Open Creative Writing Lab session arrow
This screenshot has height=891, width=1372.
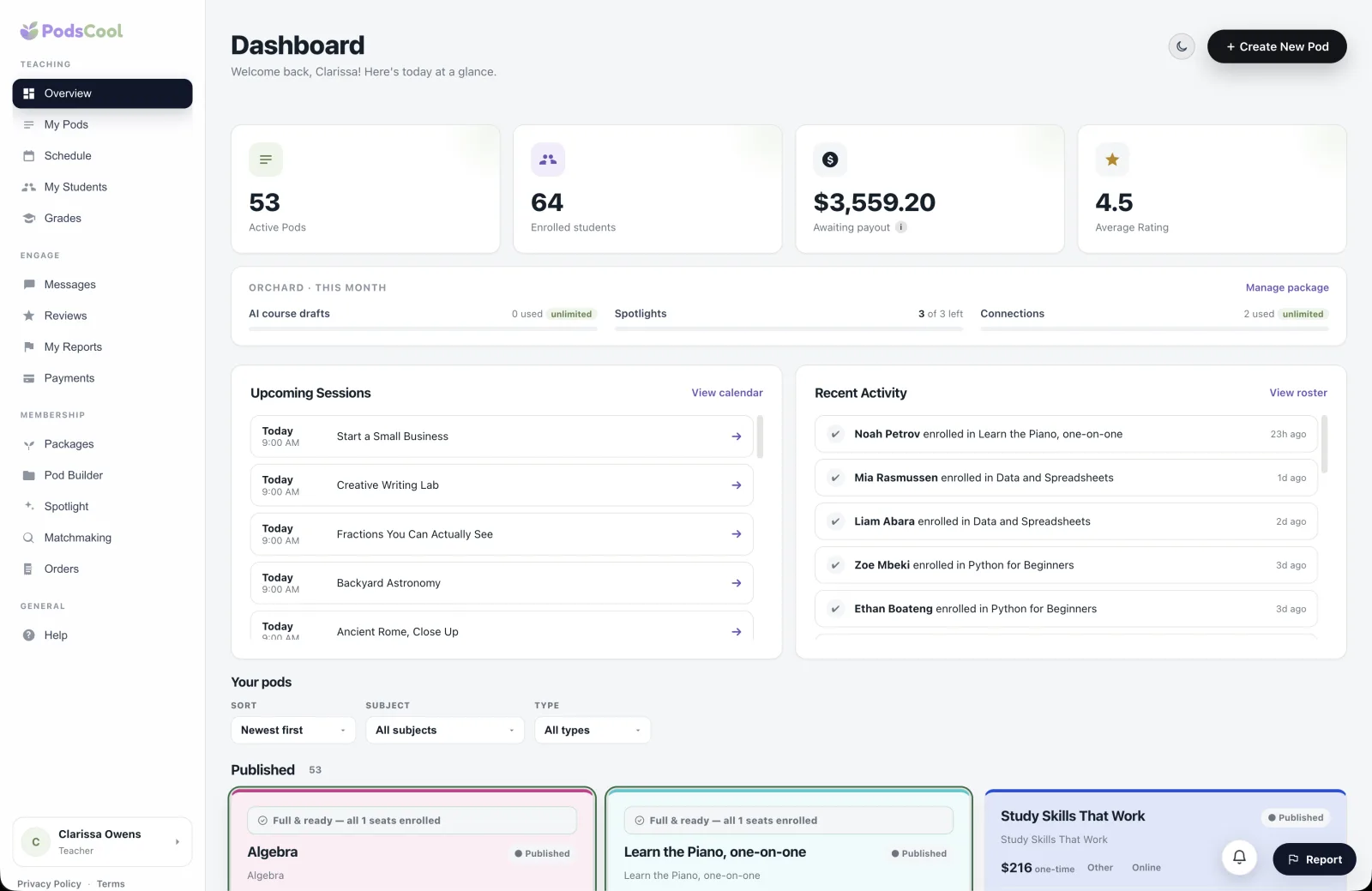tap(737, 485)
